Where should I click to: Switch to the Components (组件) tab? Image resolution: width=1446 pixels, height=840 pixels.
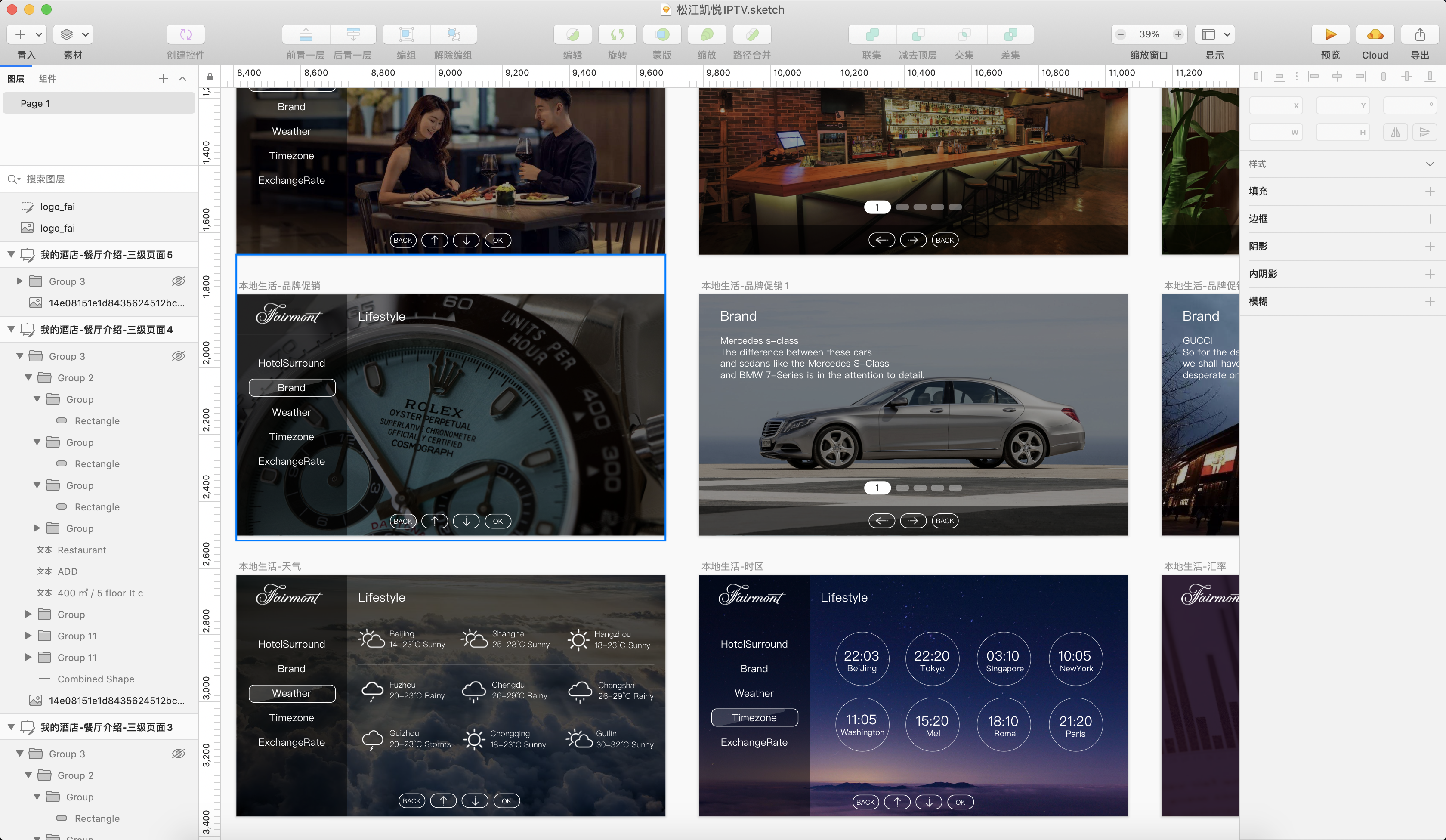click(x=47, y=79)
